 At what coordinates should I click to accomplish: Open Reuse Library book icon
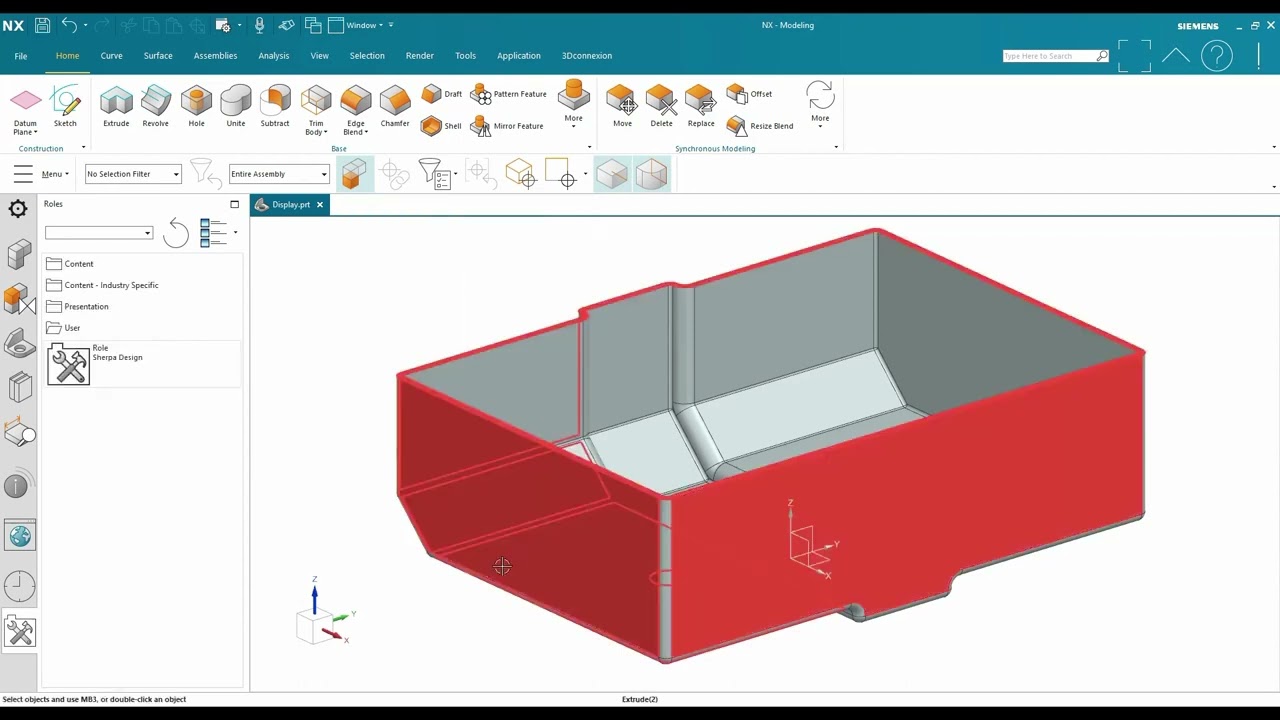19,388
